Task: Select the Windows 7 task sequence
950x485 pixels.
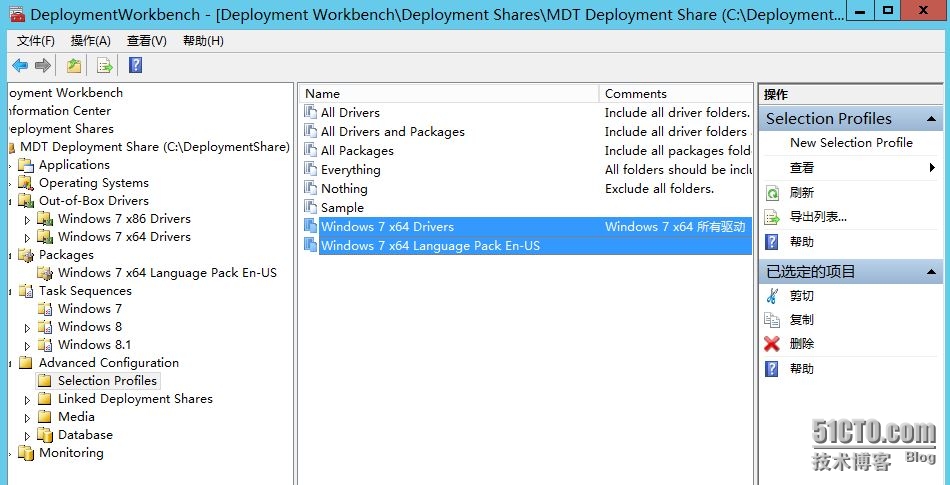Action: click(90, 309)
